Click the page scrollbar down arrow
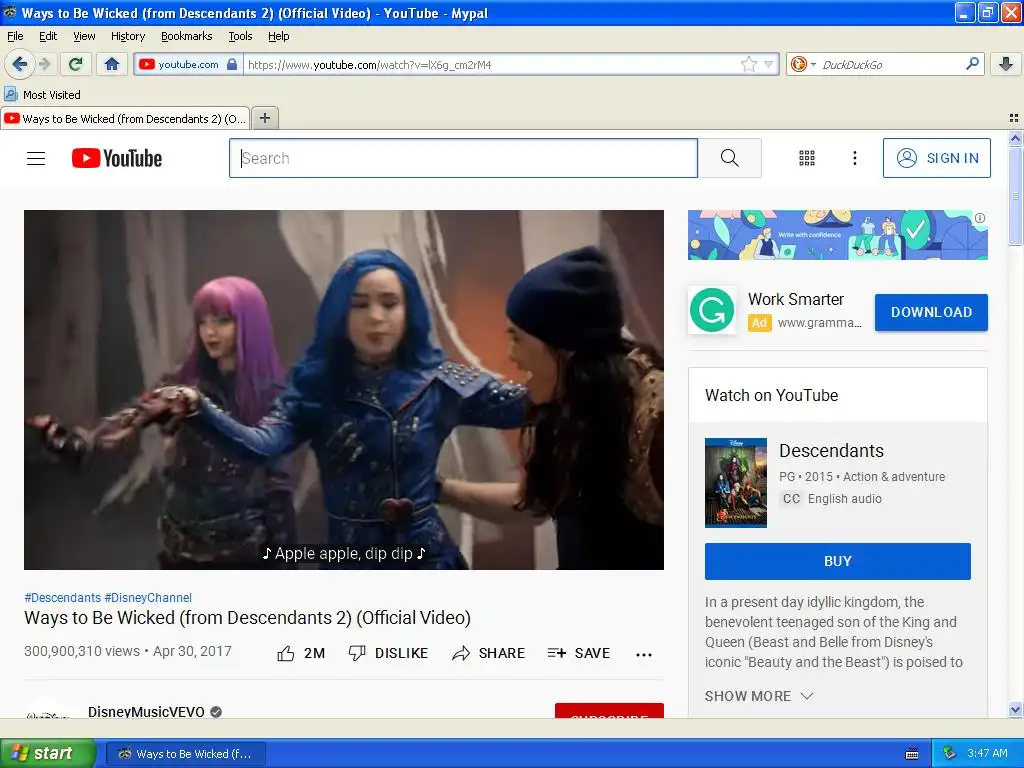The height and width of the screenshot is (768, 1024). click(1015, 709)
